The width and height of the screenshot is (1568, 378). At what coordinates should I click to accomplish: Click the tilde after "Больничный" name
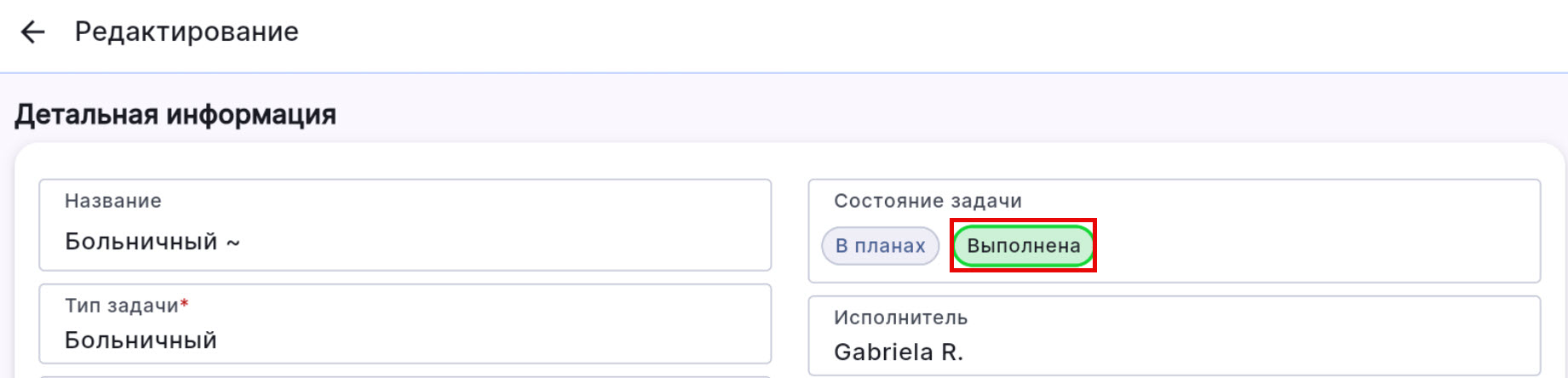tap(233, 243)
